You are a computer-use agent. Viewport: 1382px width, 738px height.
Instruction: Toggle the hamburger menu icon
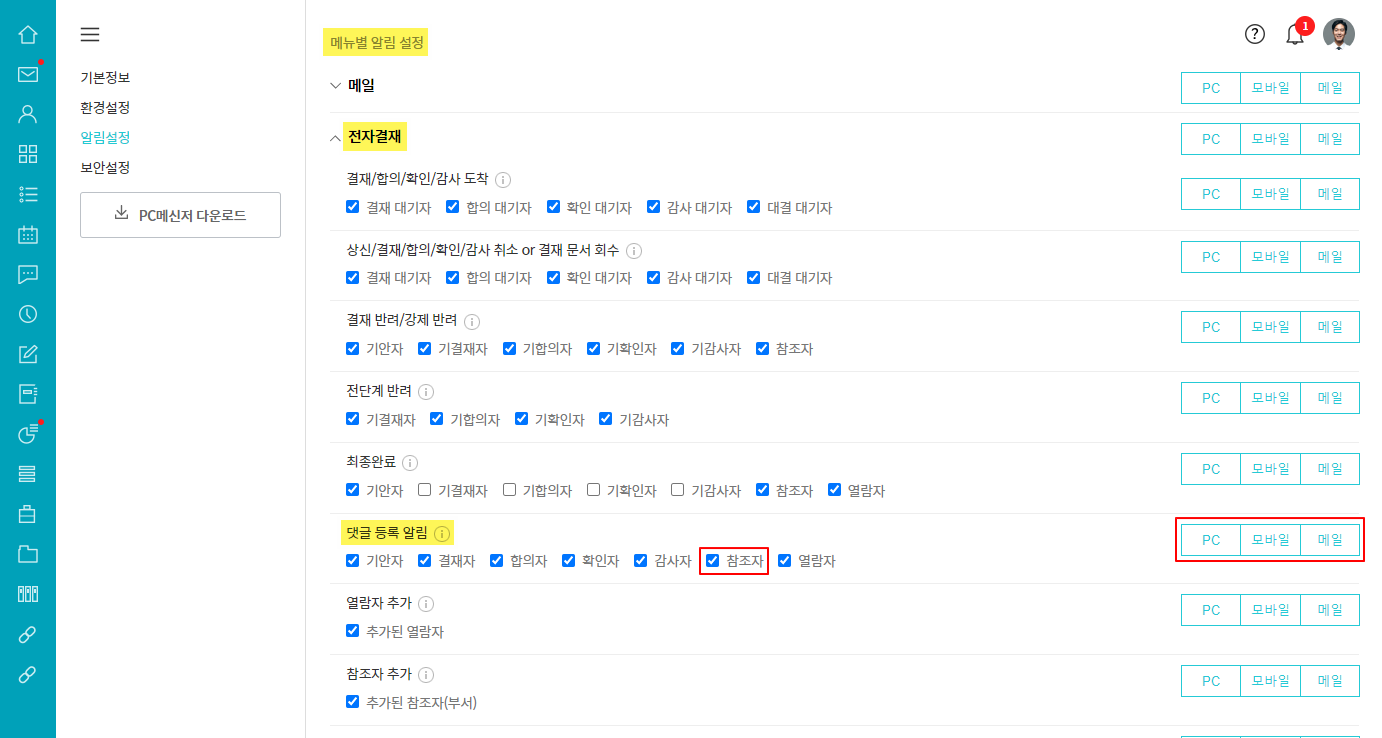pos(90,35)
